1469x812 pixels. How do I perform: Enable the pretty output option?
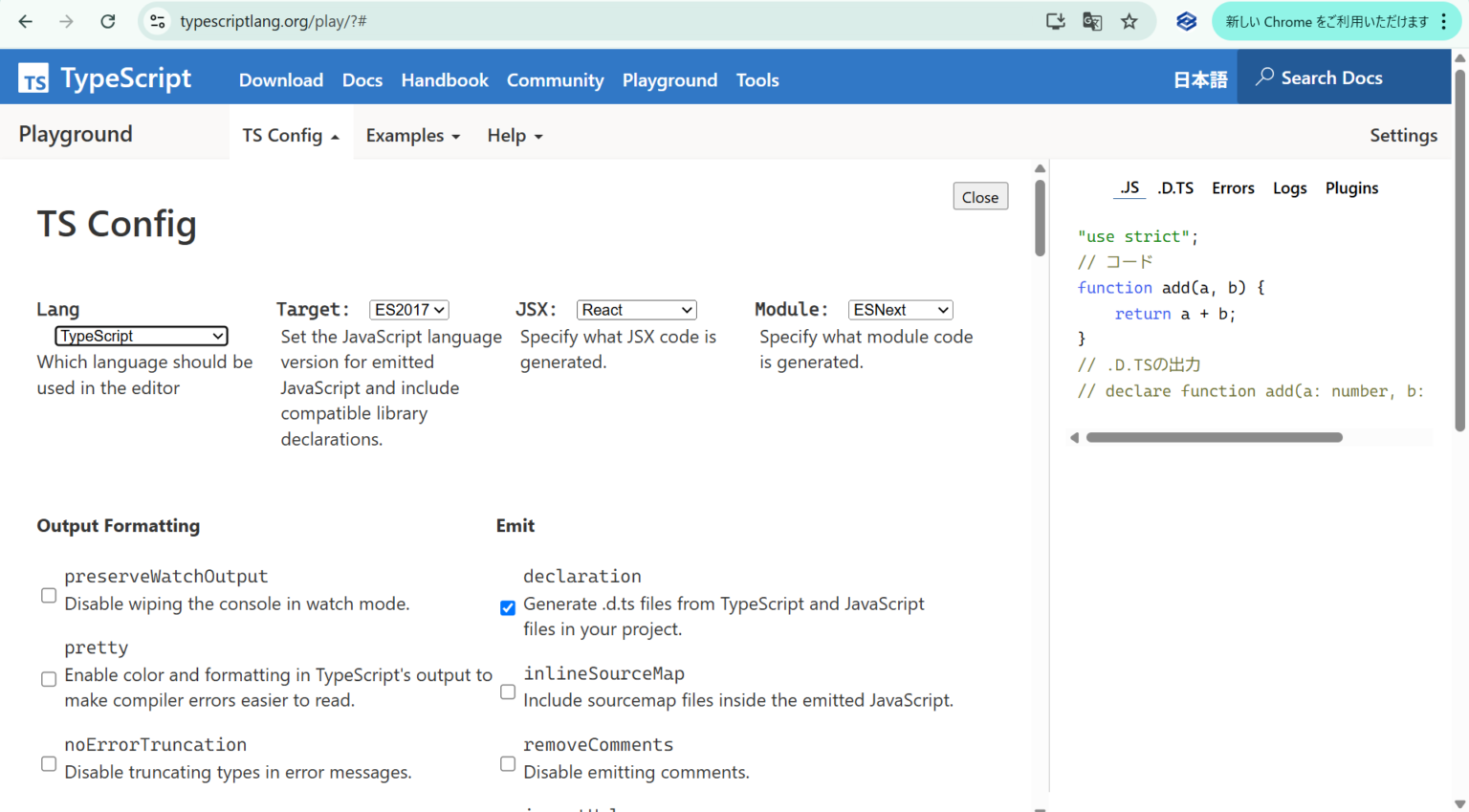click(x=48, y=678)
